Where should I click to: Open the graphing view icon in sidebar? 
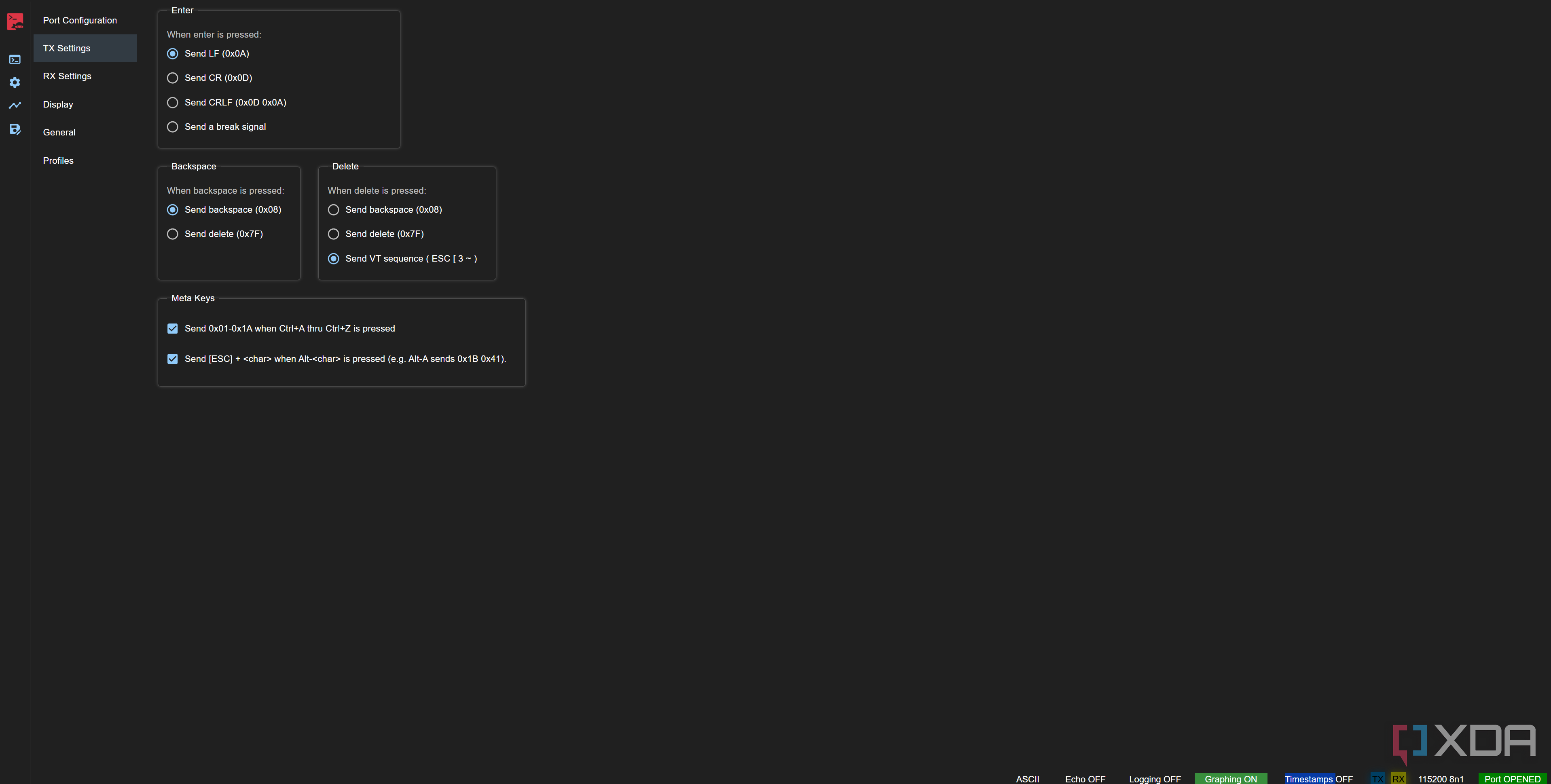click(15, 106)
